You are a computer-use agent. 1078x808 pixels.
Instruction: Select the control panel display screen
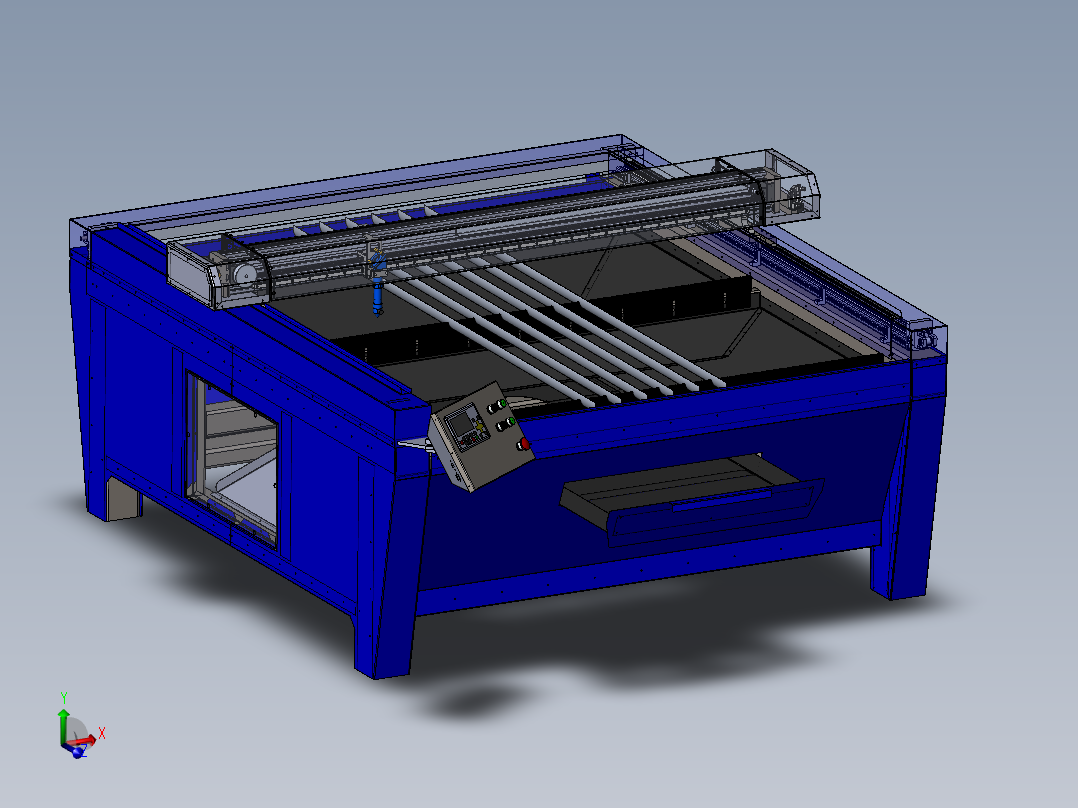[459, 424]
